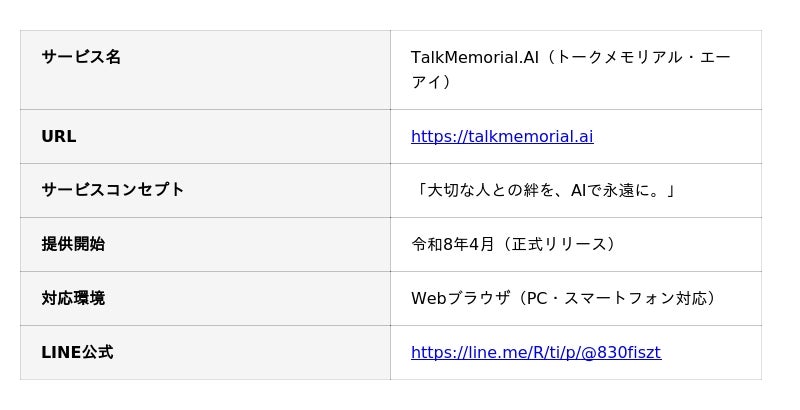Click the サービスコンセプト label
Screen dimensions: 800x410
(112, 189)
